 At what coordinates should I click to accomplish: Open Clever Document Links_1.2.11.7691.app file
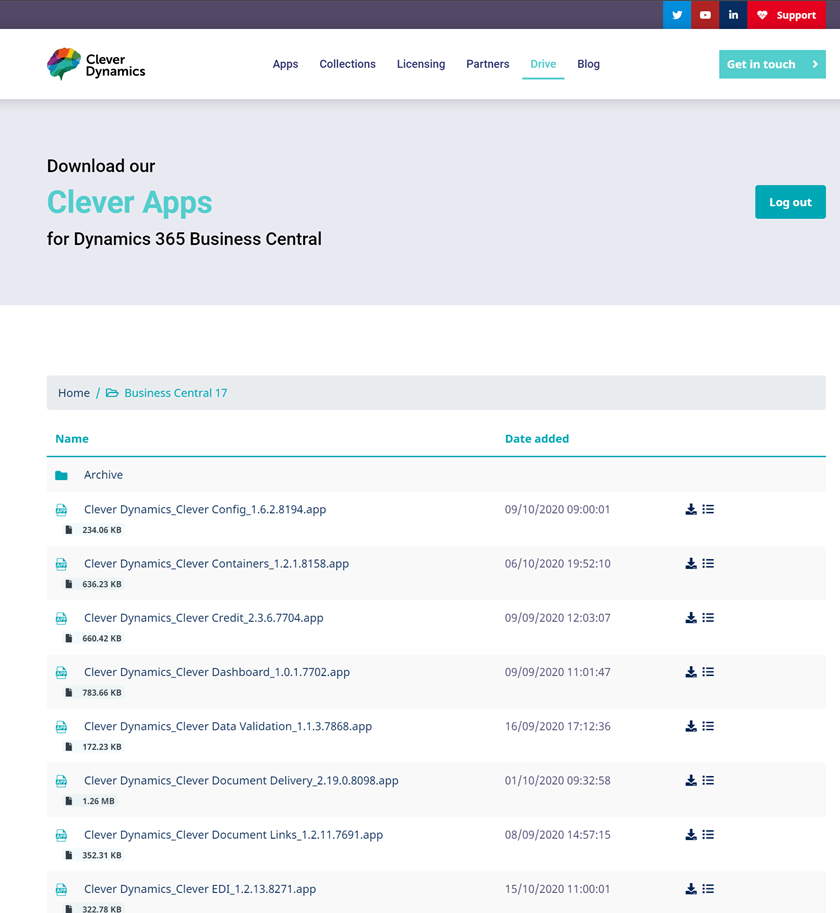(233, 834)
